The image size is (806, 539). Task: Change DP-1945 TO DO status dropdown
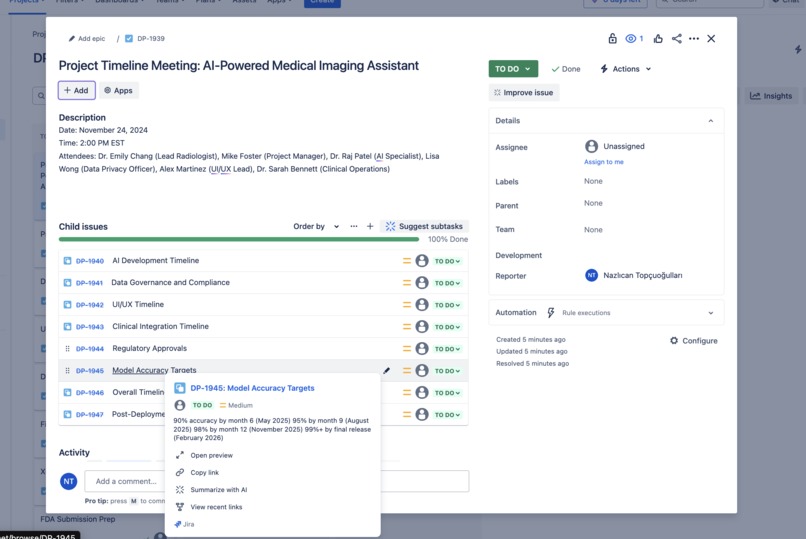click(x=447, y=371)
